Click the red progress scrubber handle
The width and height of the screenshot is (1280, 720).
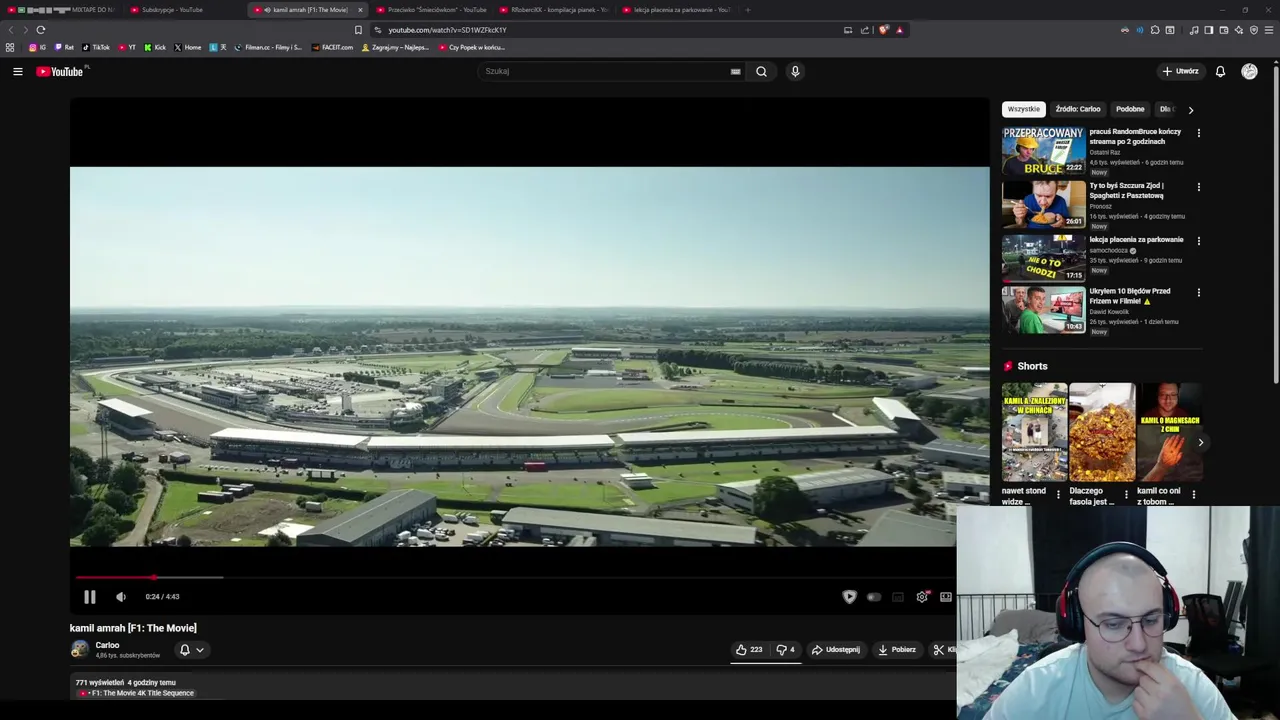click(x=154, y=577)
